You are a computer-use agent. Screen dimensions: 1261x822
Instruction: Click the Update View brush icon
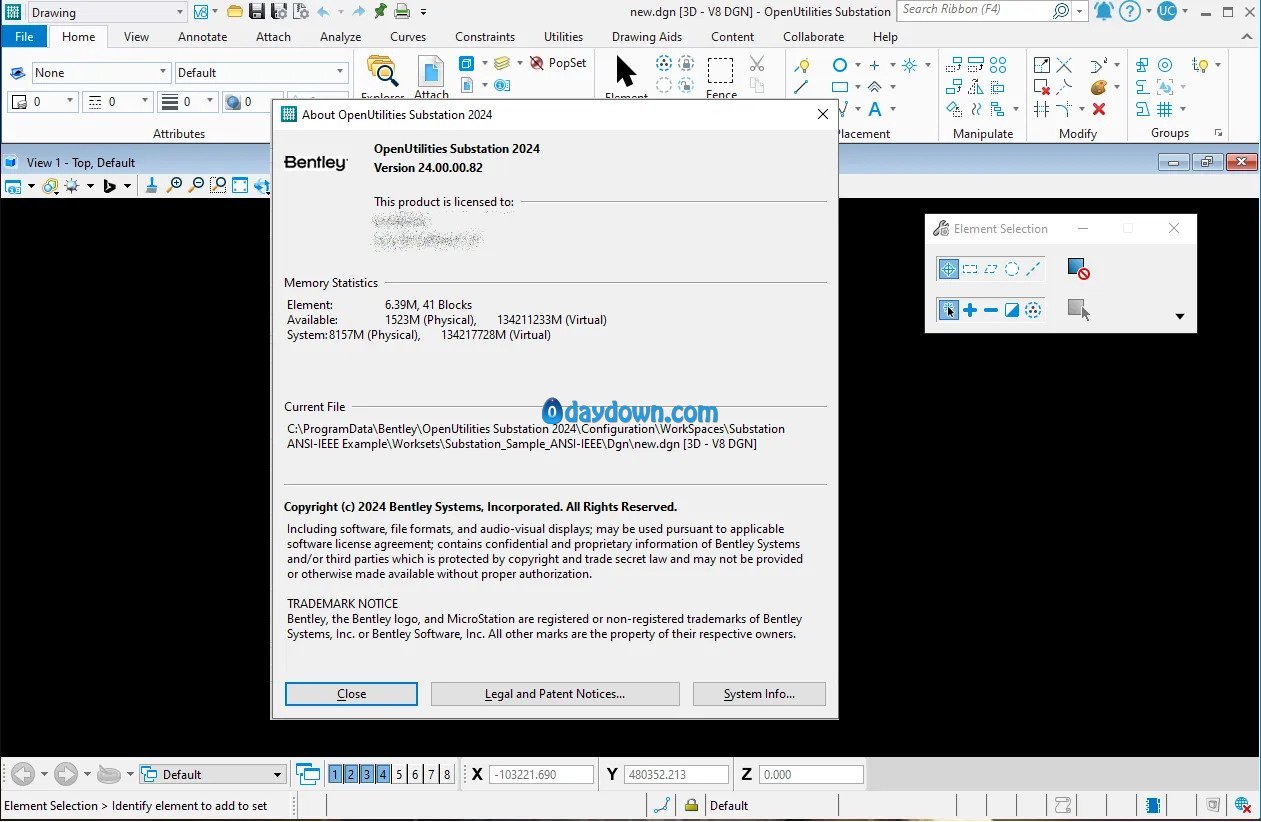tap(152, 185)
